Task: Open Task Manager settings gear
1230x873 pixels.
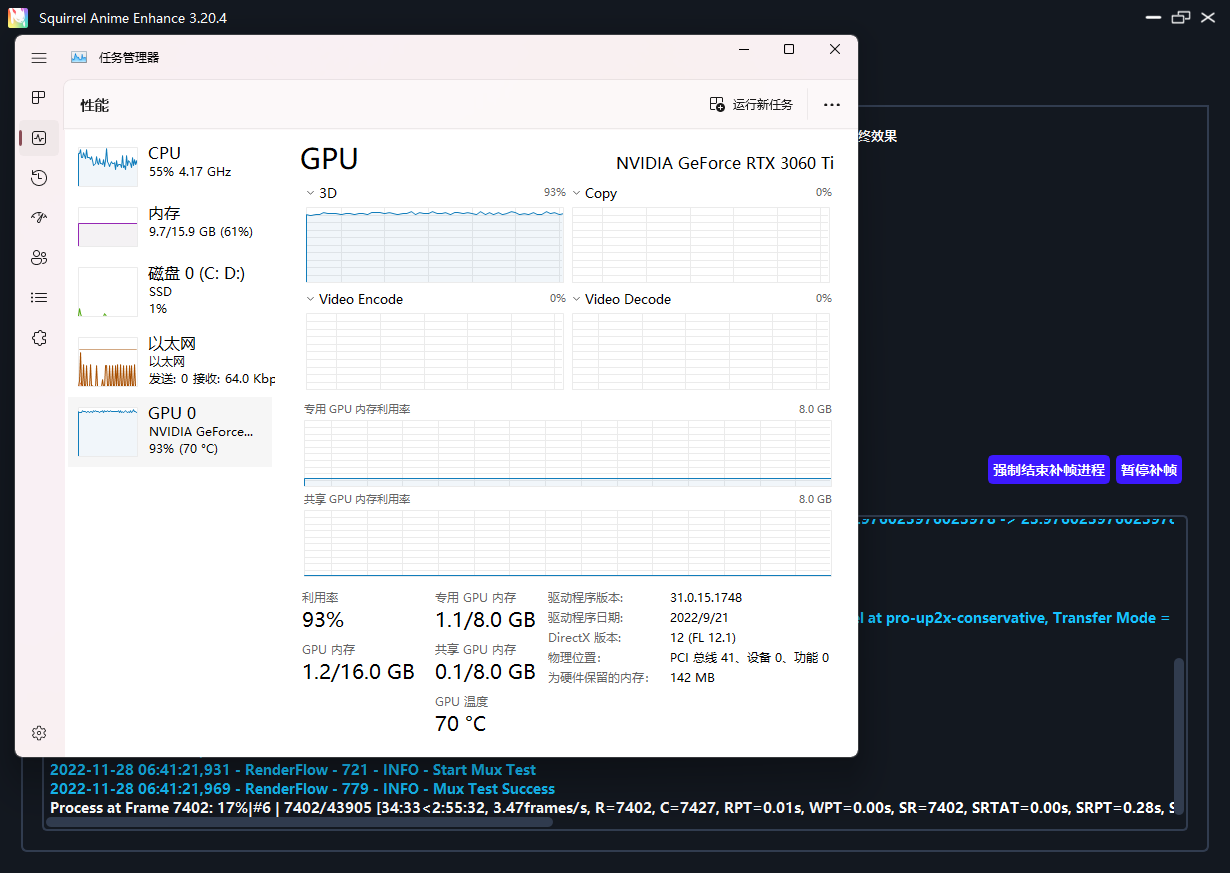Action: point(39,733)
